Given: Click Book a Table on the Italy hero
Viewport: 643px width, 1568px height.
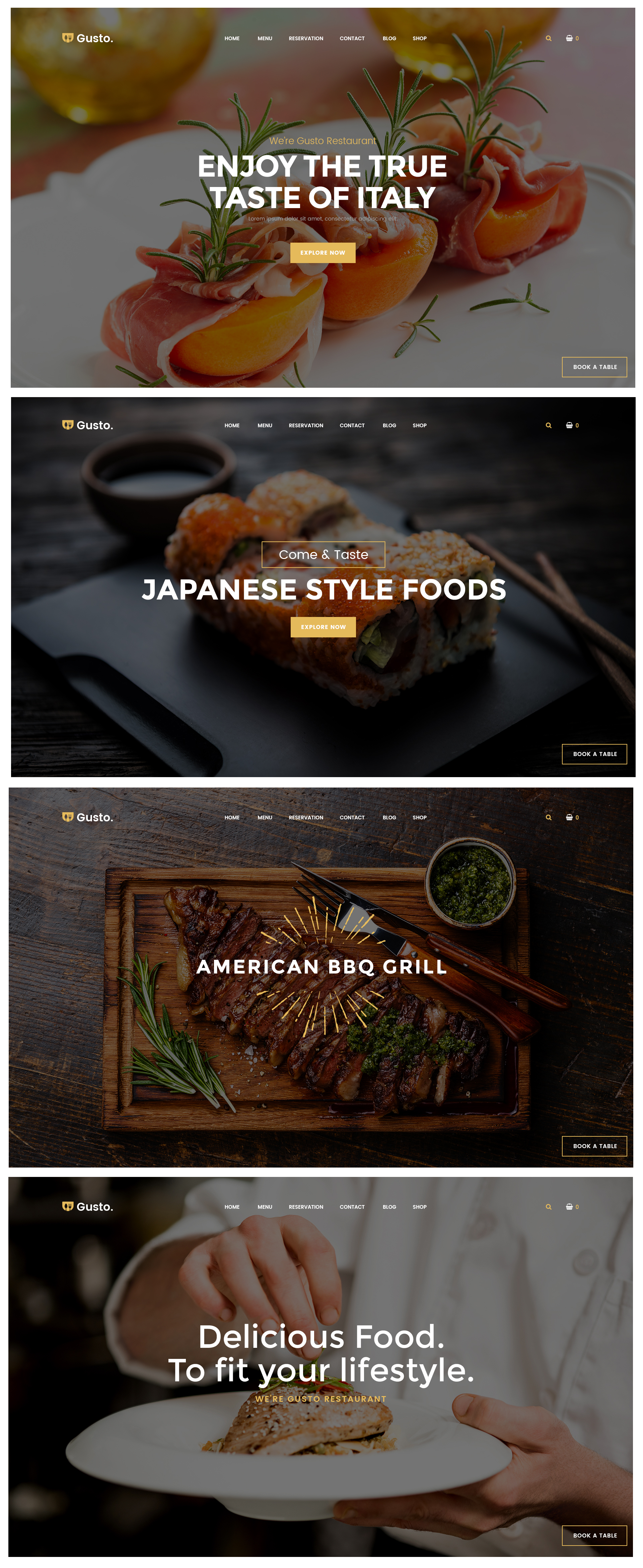Looking at the screenshot, I should (x=594, y=367).
